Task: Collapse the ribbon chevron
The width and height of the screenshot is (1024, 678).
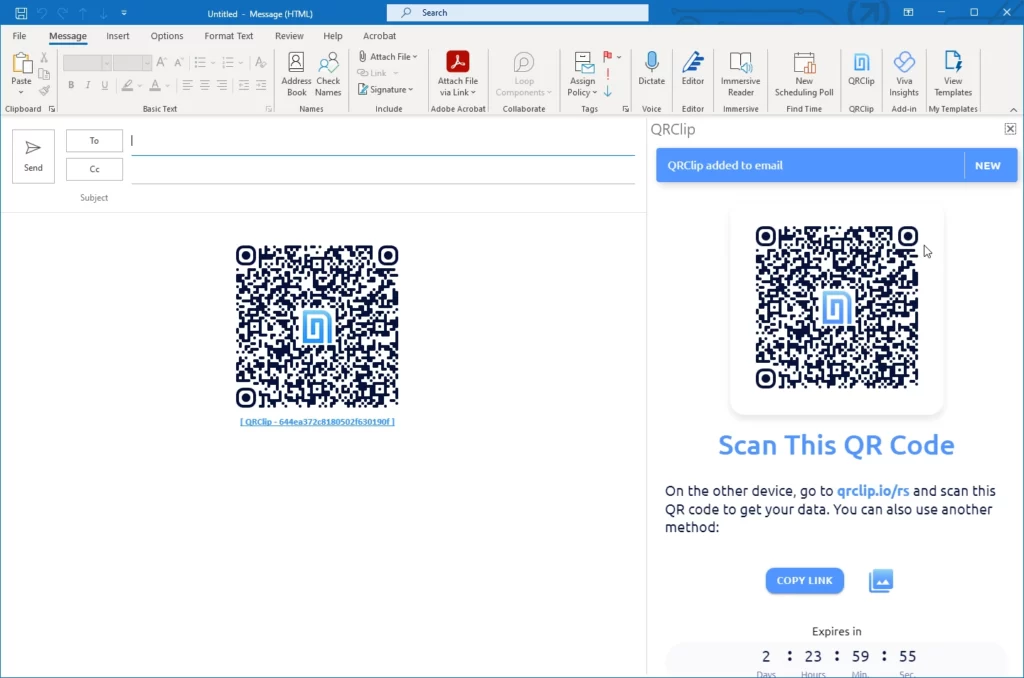Action: point(1013,110)
